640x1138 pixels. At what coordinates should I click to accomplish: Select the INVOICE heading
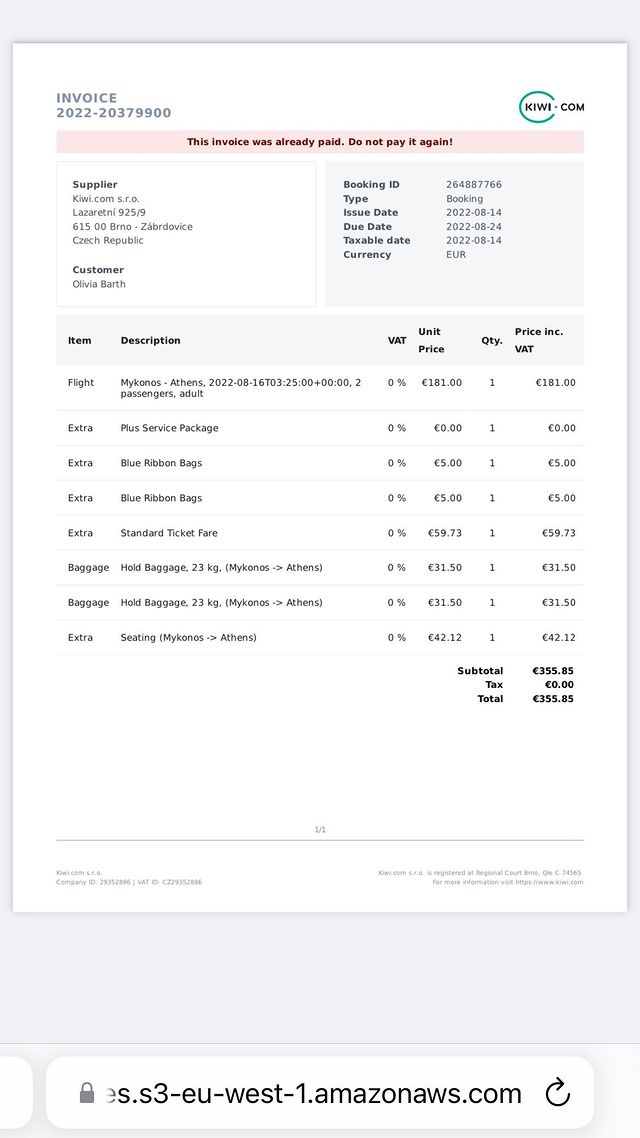point(86,98)
